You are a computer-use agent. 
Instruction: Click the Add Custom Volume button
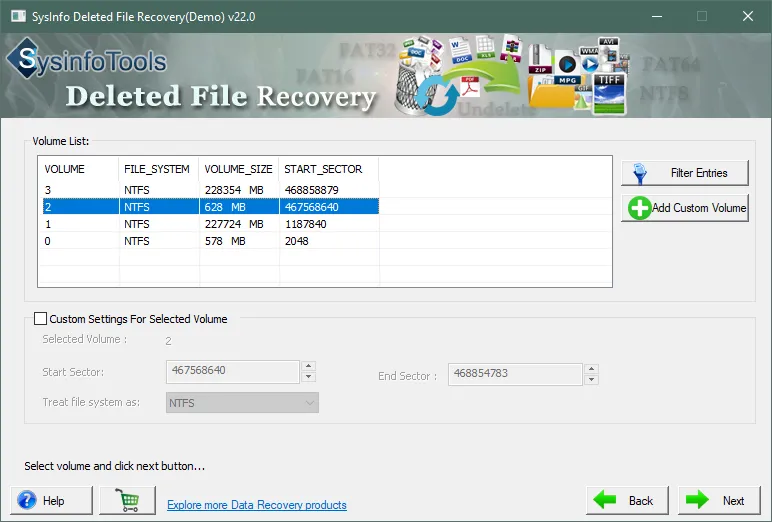click(685, 208)
